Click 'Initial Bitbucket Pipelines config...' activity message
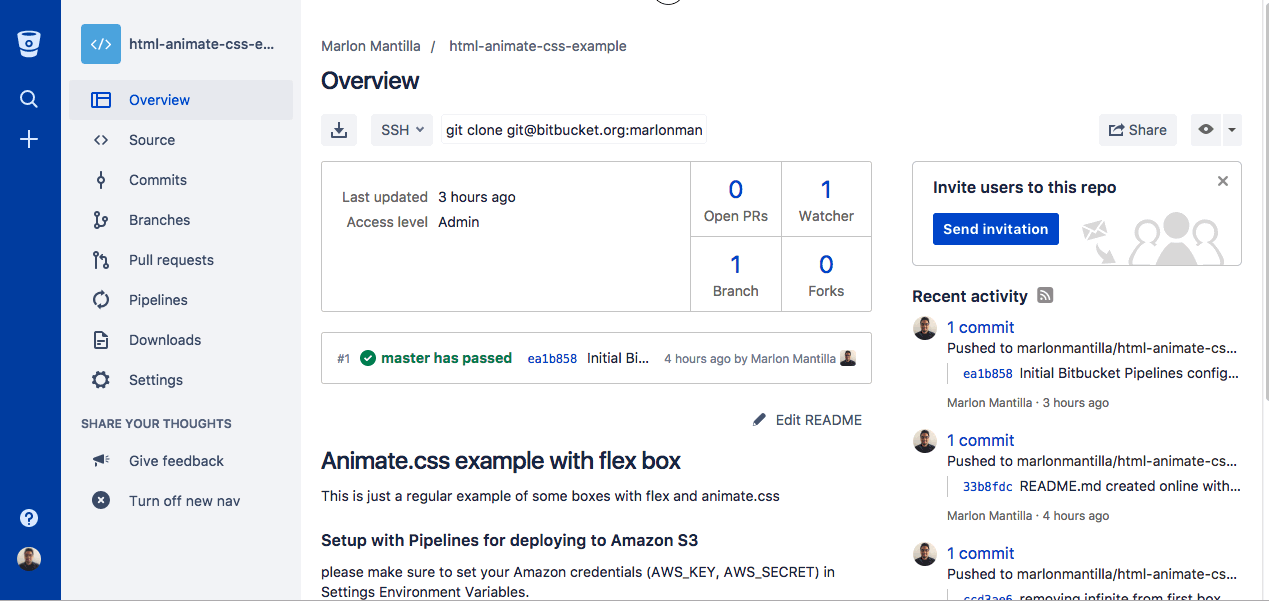 point(1130,374)
